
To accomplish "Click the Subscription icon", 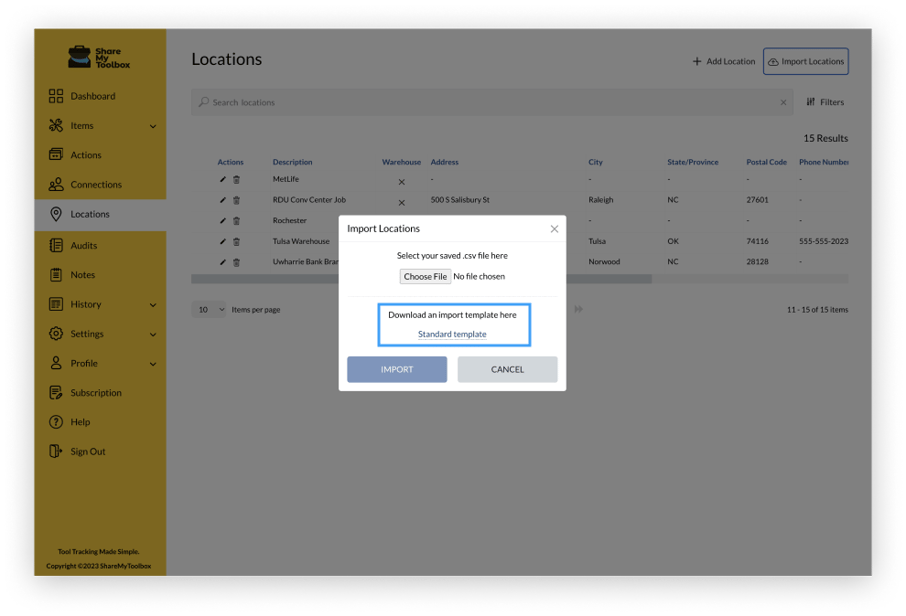I will tap(56, 393).
